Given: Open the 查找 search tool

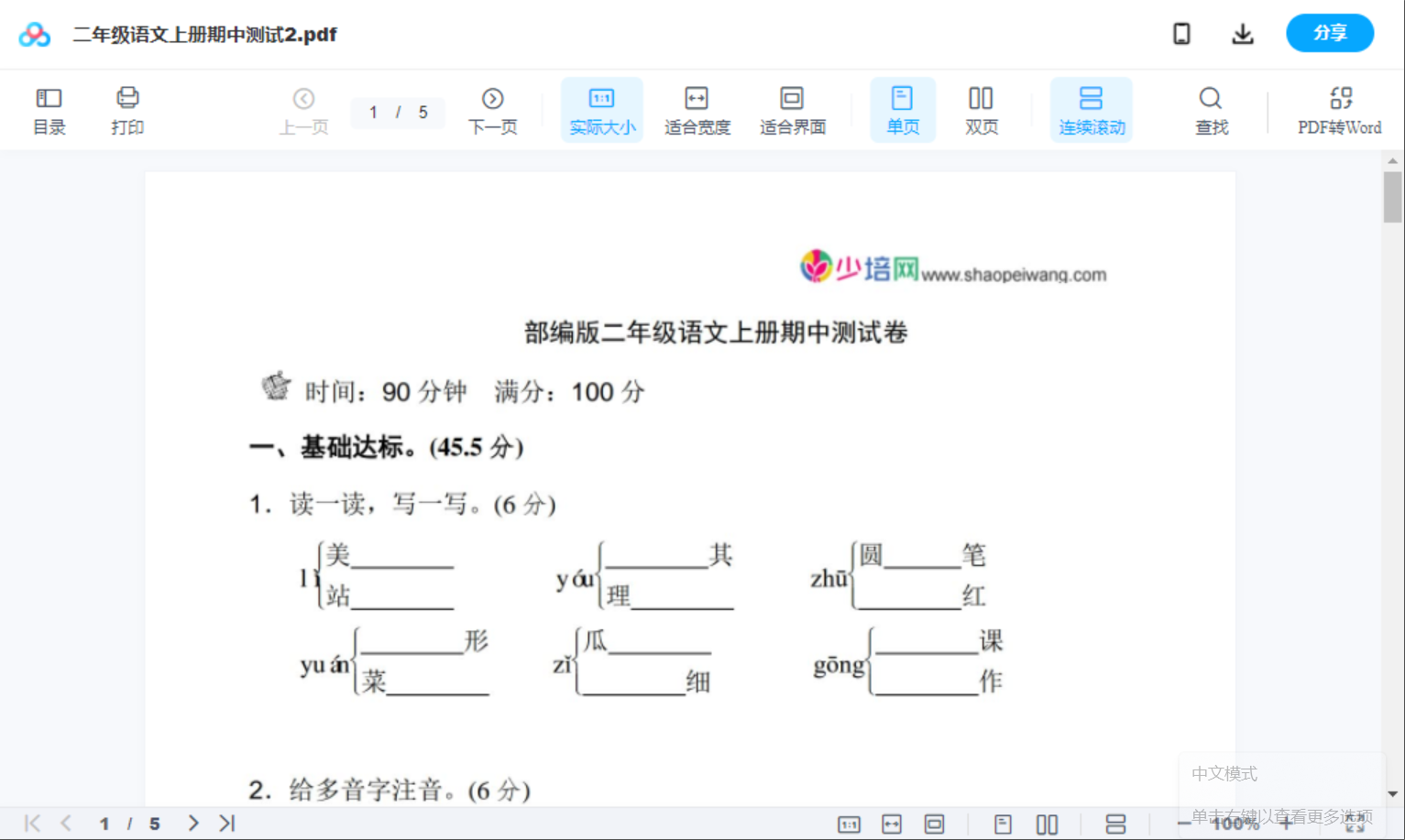Looking at the screenshot, I should tap(1211, 109).
